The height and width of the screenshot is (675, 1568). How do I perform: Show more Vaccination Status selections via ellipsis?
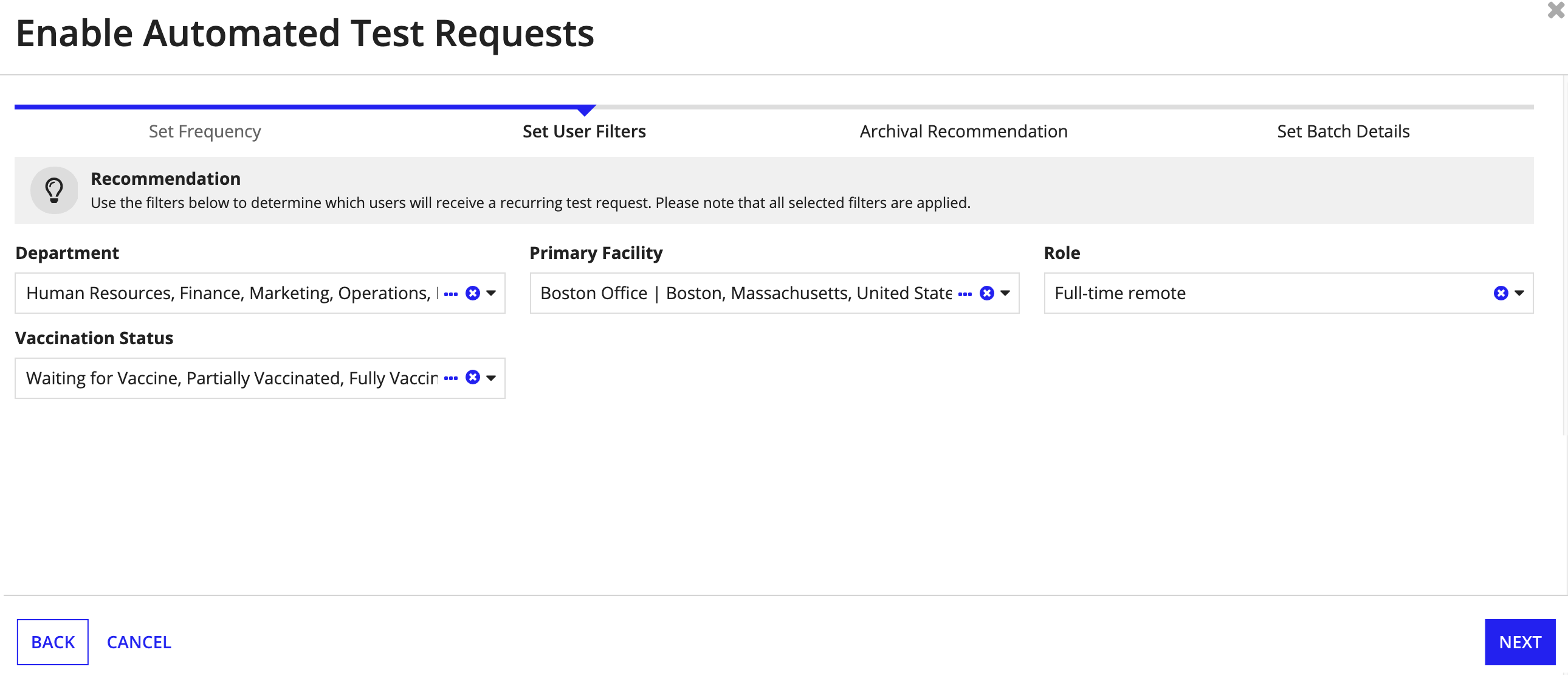pos(450,378)
